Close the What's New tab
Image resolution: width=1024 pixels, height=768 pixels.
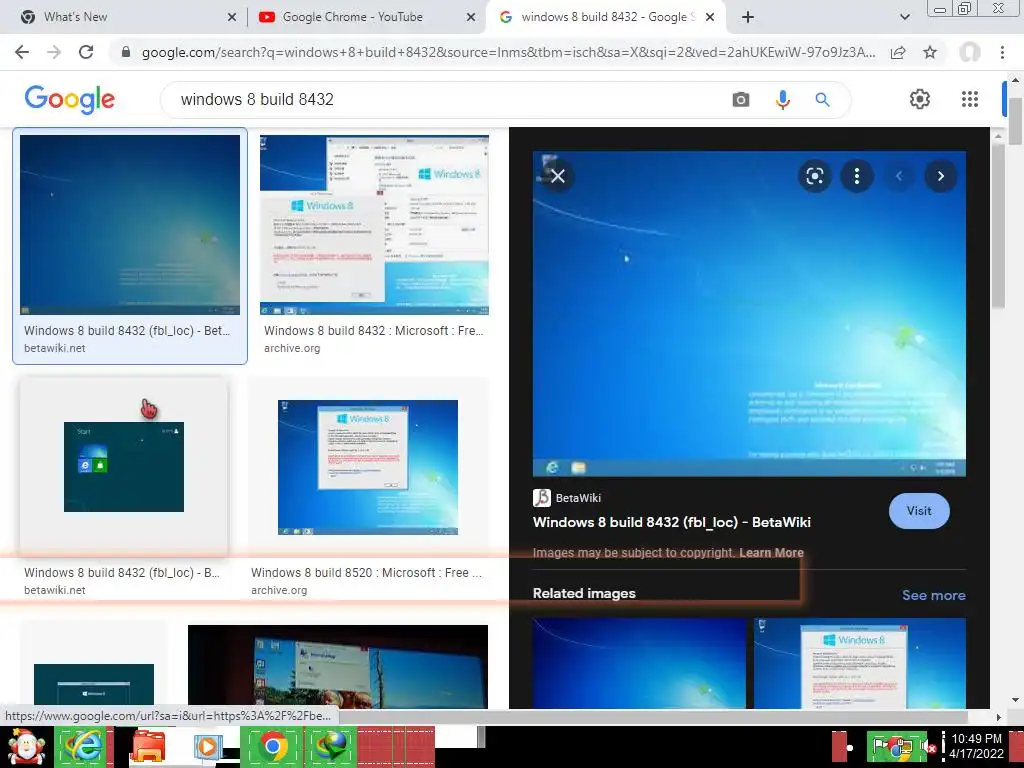click(x=232, y=17)
